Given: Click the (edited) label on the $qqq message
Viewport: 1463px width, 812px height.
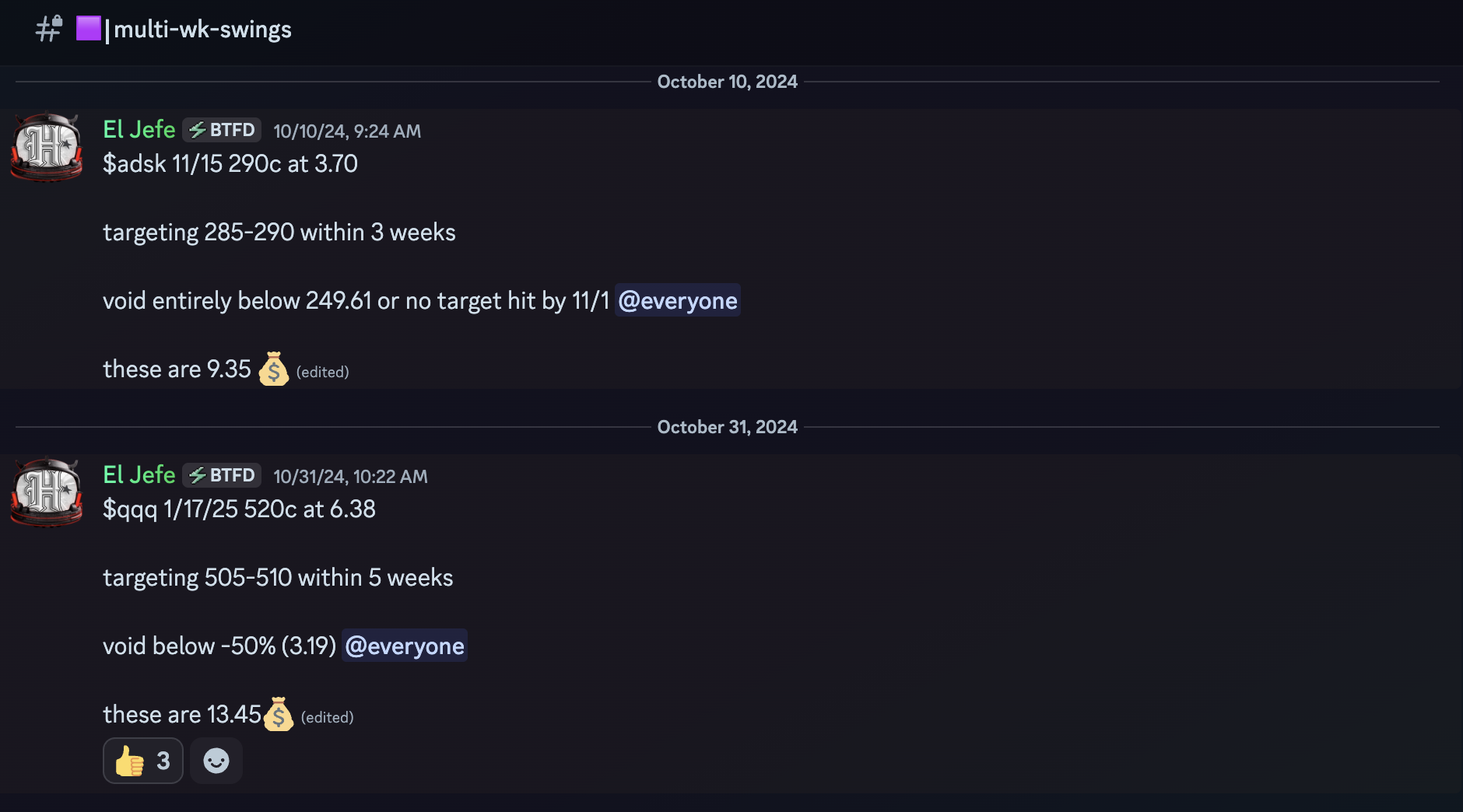Looking at the screenshot, I should point(327,718).
